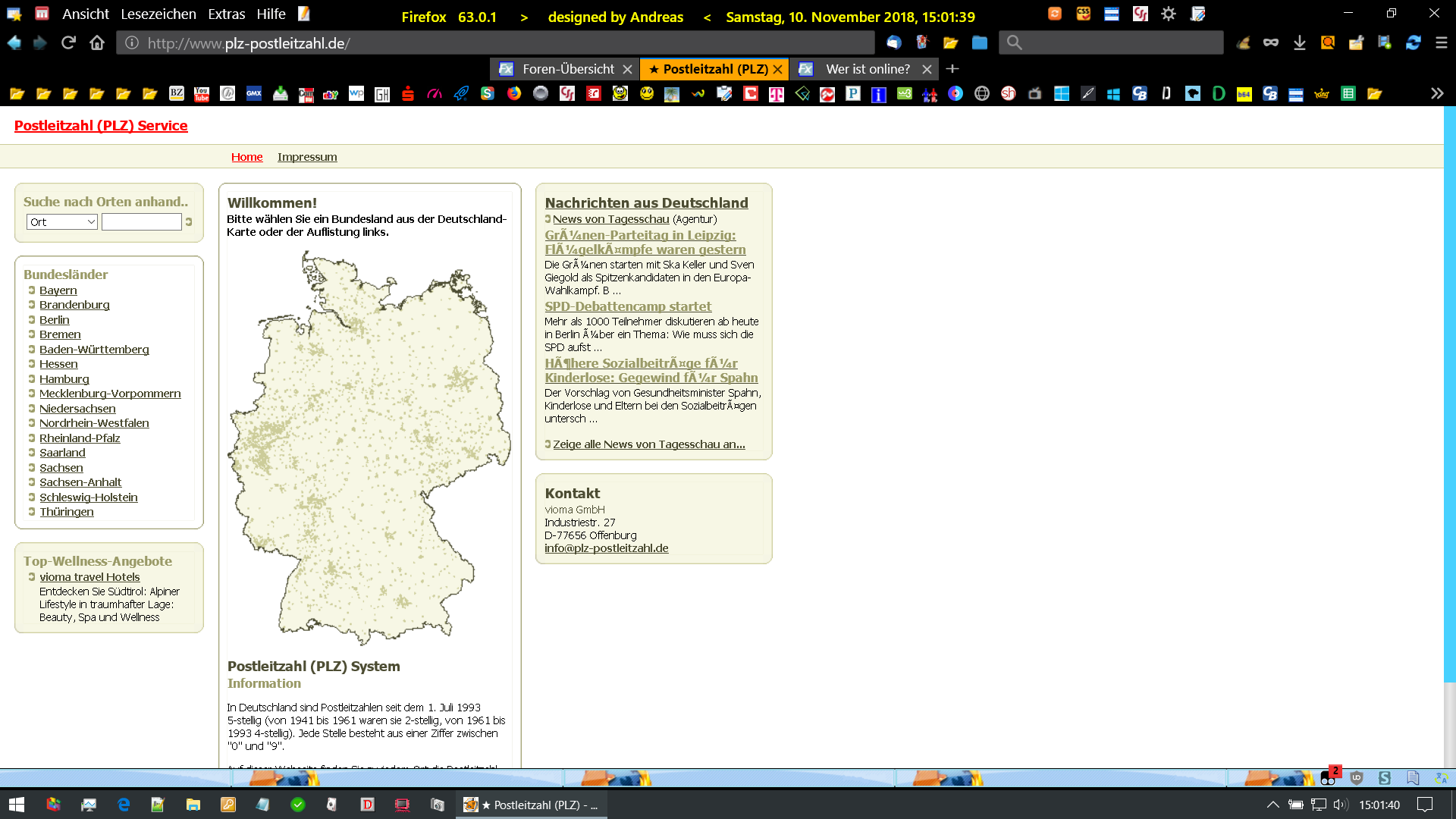
Task: Click the browser Home button
Action: tap(97, 43)
